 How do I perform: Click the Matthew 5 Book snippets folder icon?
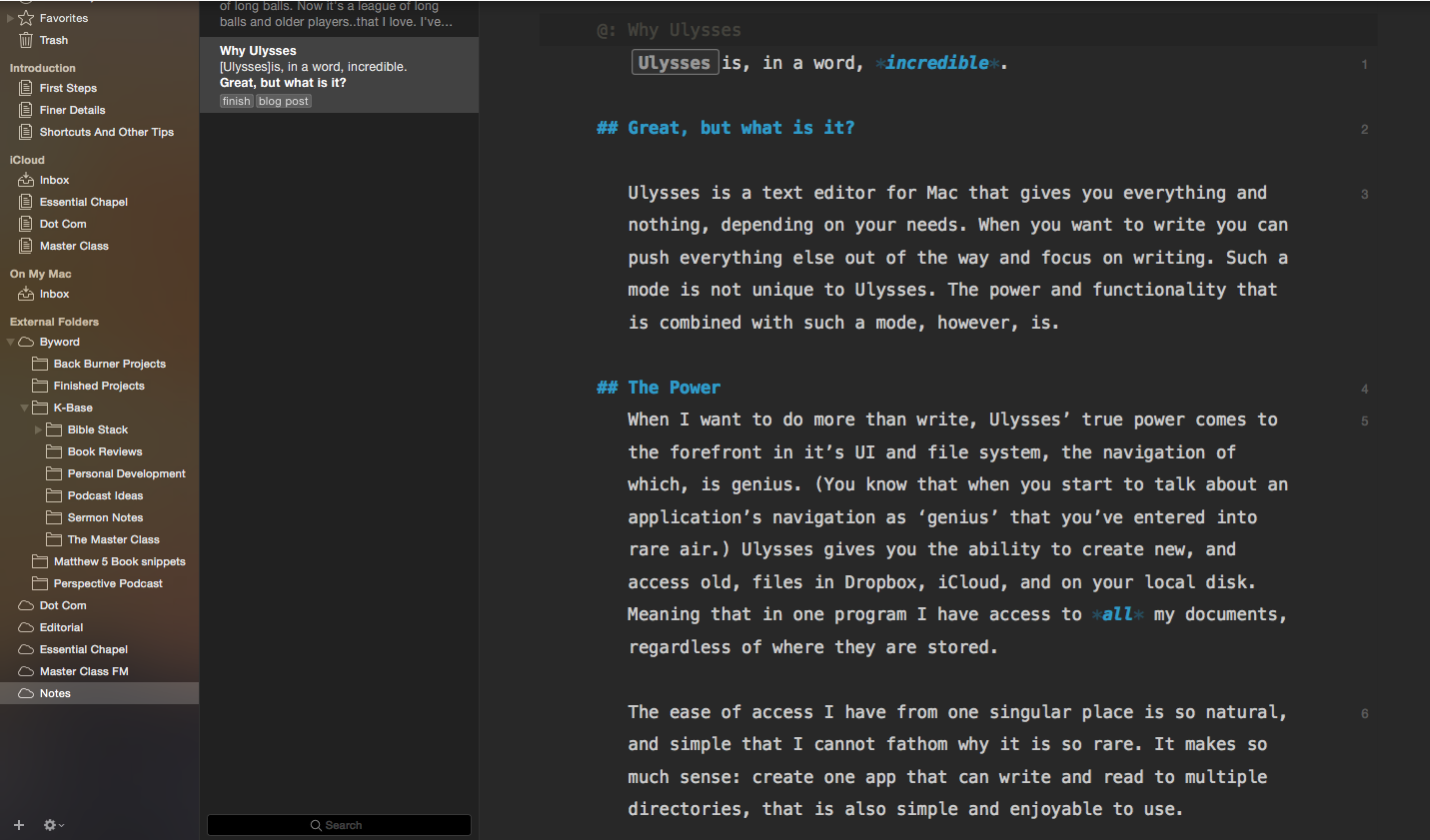pyautogui.click(x=40, y=561)
